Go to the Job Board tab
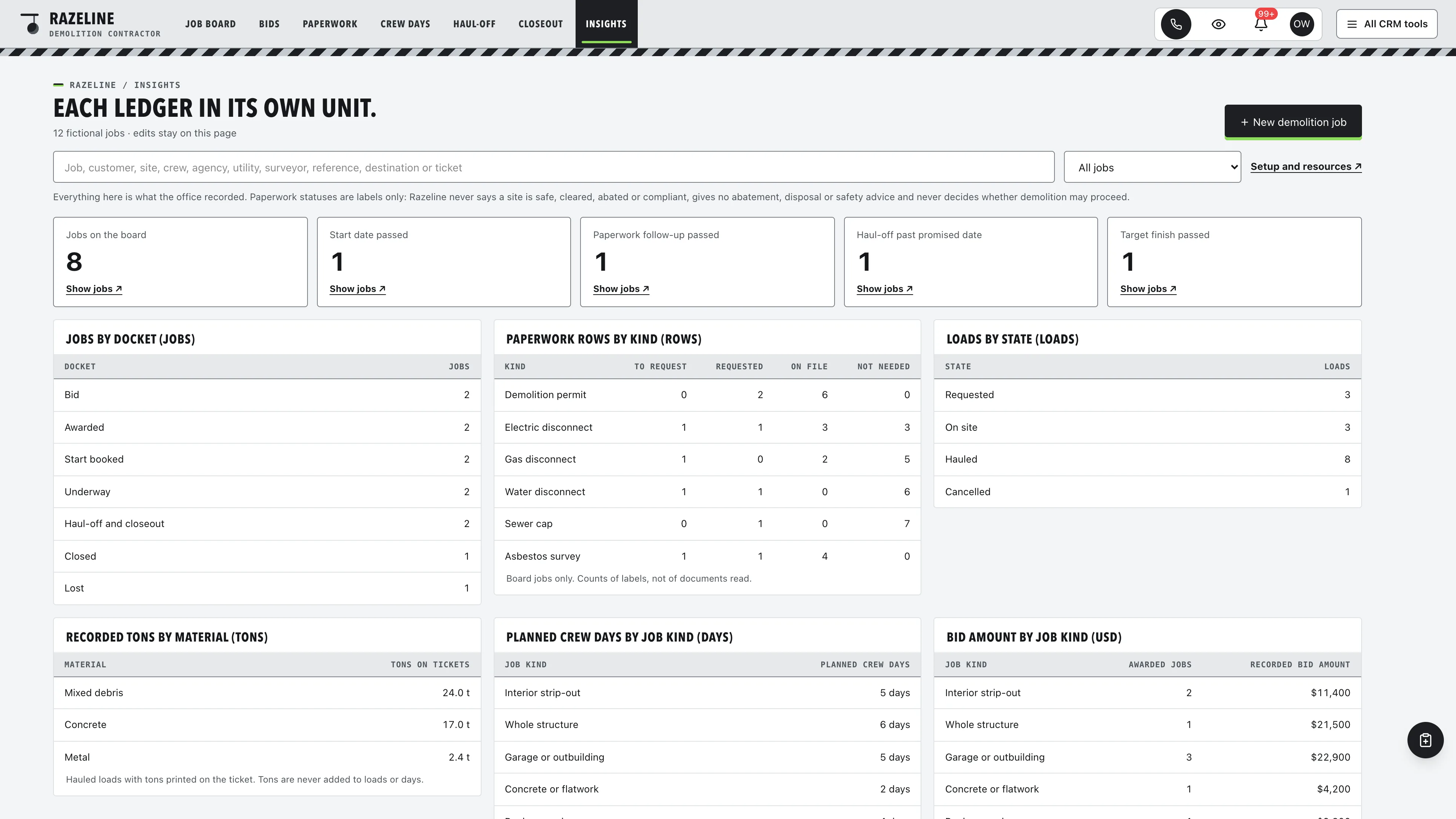Screen dimensions: 1456x819 (x=210, y=24)
